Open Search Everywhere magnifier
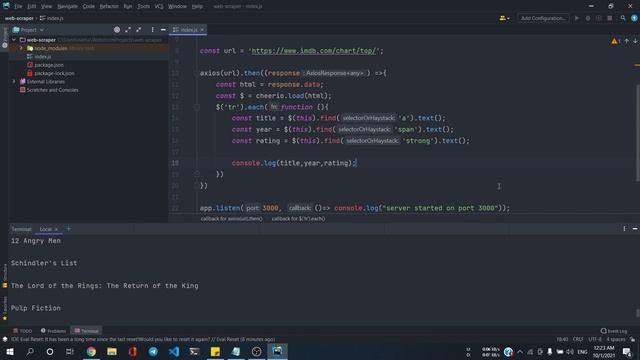The height and width of the screenshot is (360, 640). 623,18
